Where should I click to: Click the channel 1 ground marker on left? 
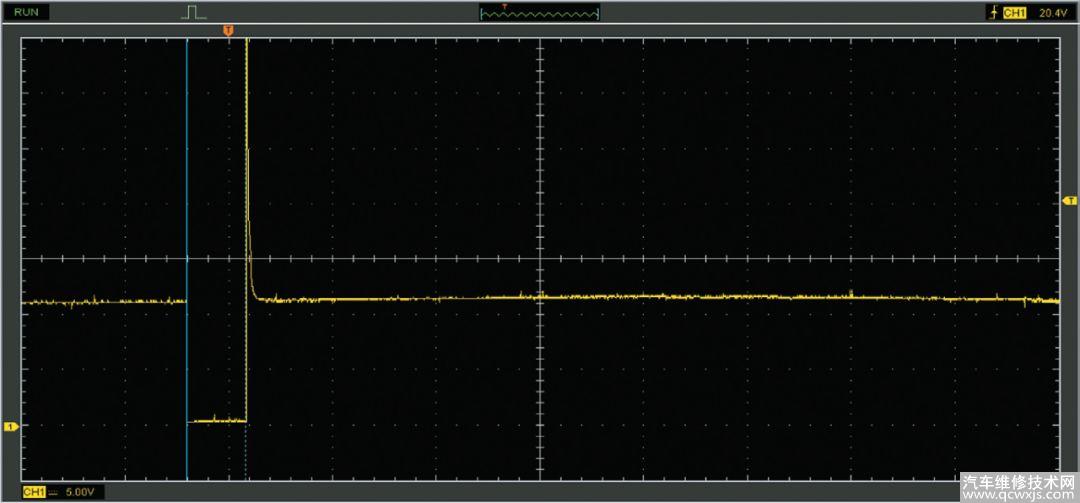click(11, 427)
